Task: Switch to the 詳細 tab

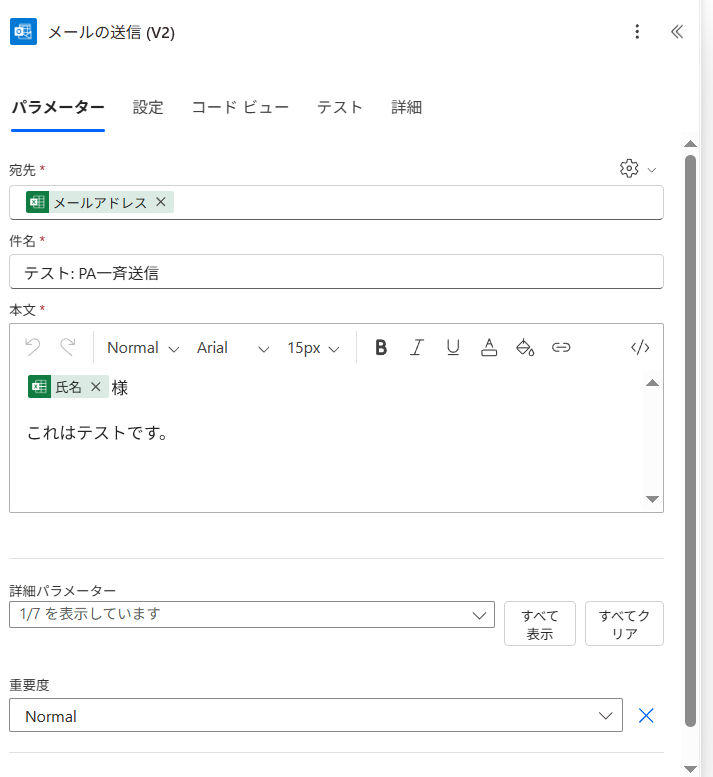Action: (x=406, y=107)
